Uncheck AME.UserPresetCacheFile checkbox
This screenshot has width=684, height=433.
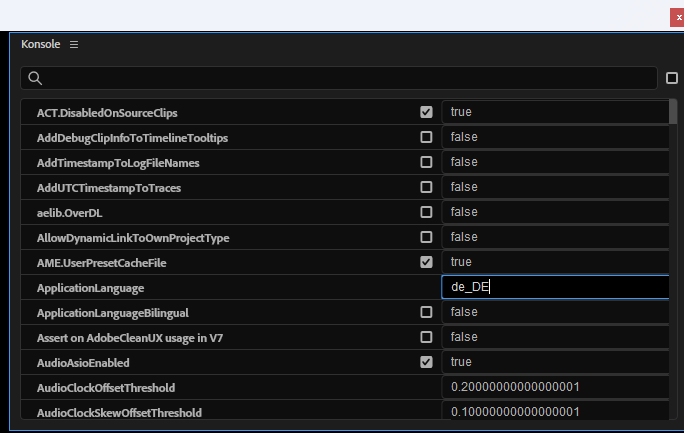pos(427,262)
